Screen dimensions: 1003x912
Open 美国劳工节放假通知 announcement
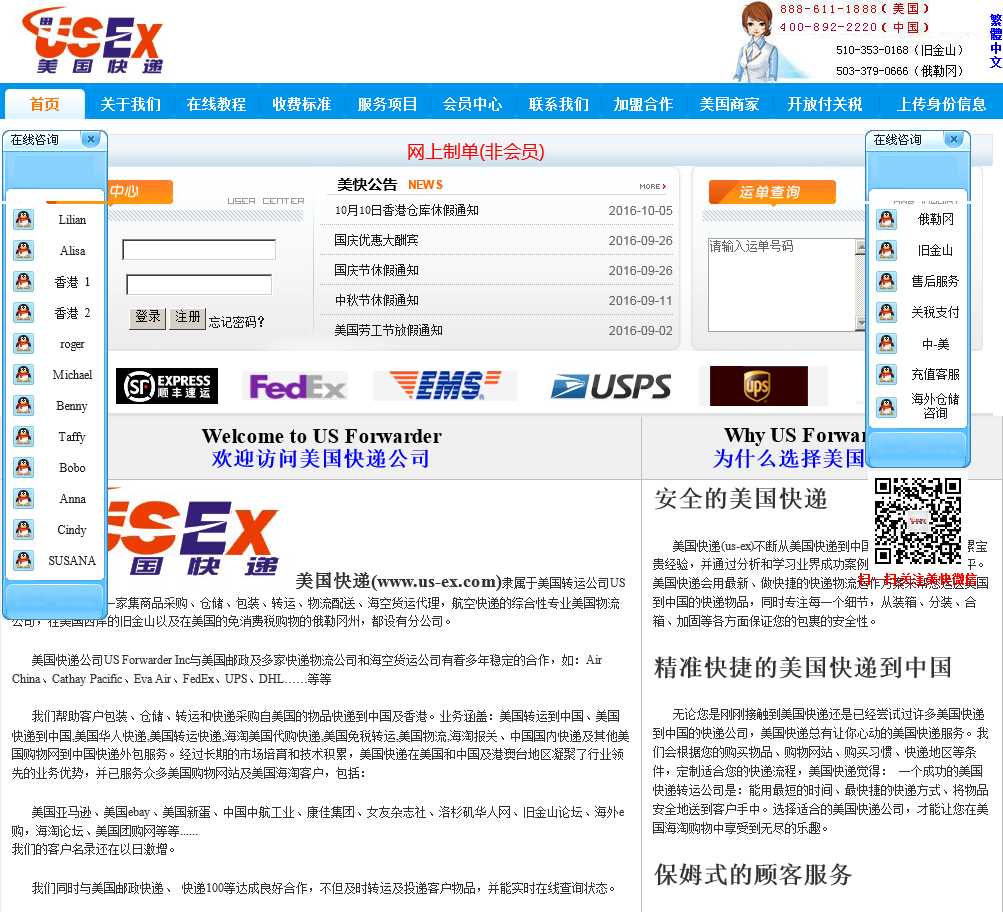click(388, 331)
